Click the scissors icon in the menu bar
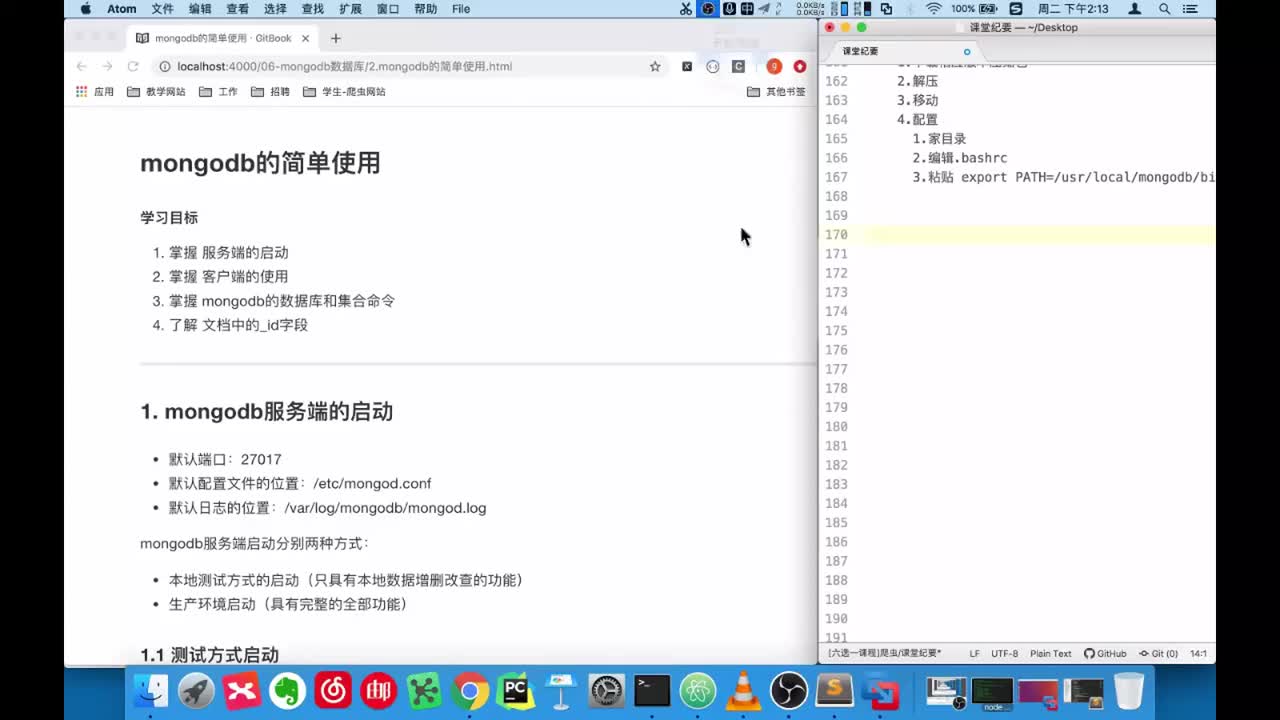The width and height of the screenshot is (1280, 720). coord(685,9)
